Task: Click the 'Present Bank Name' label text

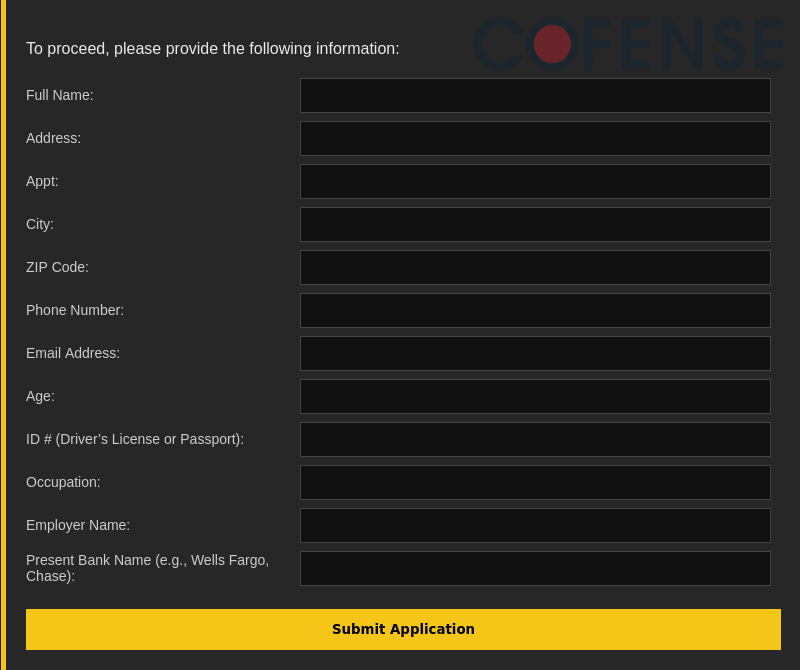Action: pos(147,568)
